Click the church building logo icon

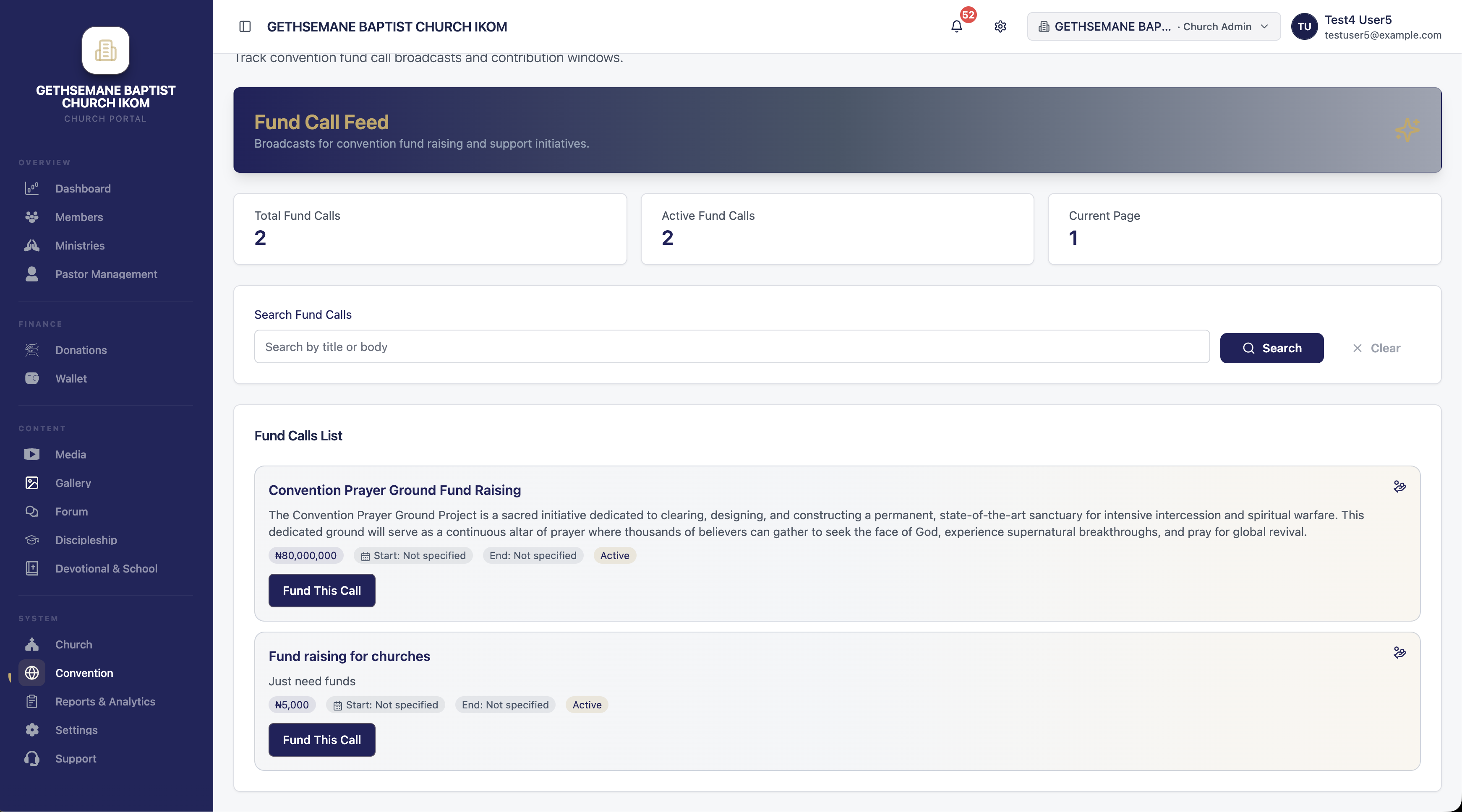[x=106, y=50]
